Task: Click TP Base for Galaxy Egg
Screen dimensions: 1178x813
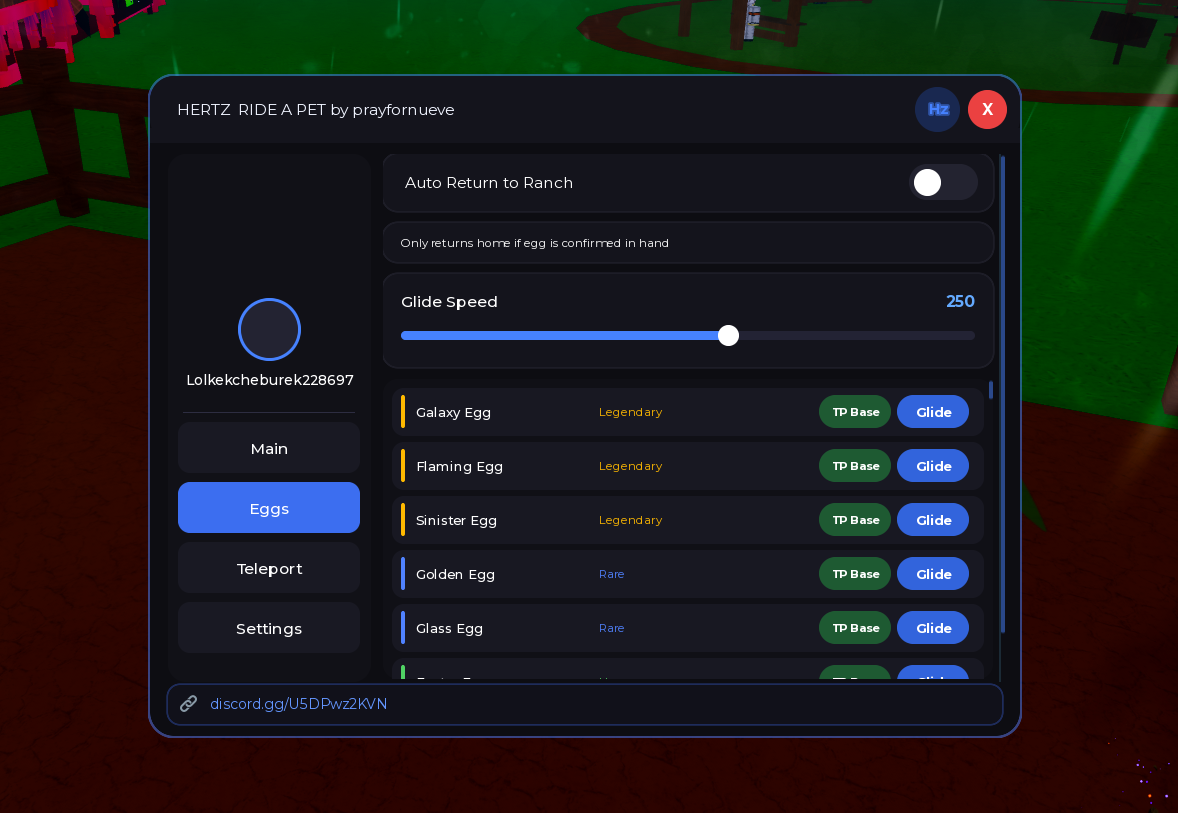Action: click(x=855, y=412)
